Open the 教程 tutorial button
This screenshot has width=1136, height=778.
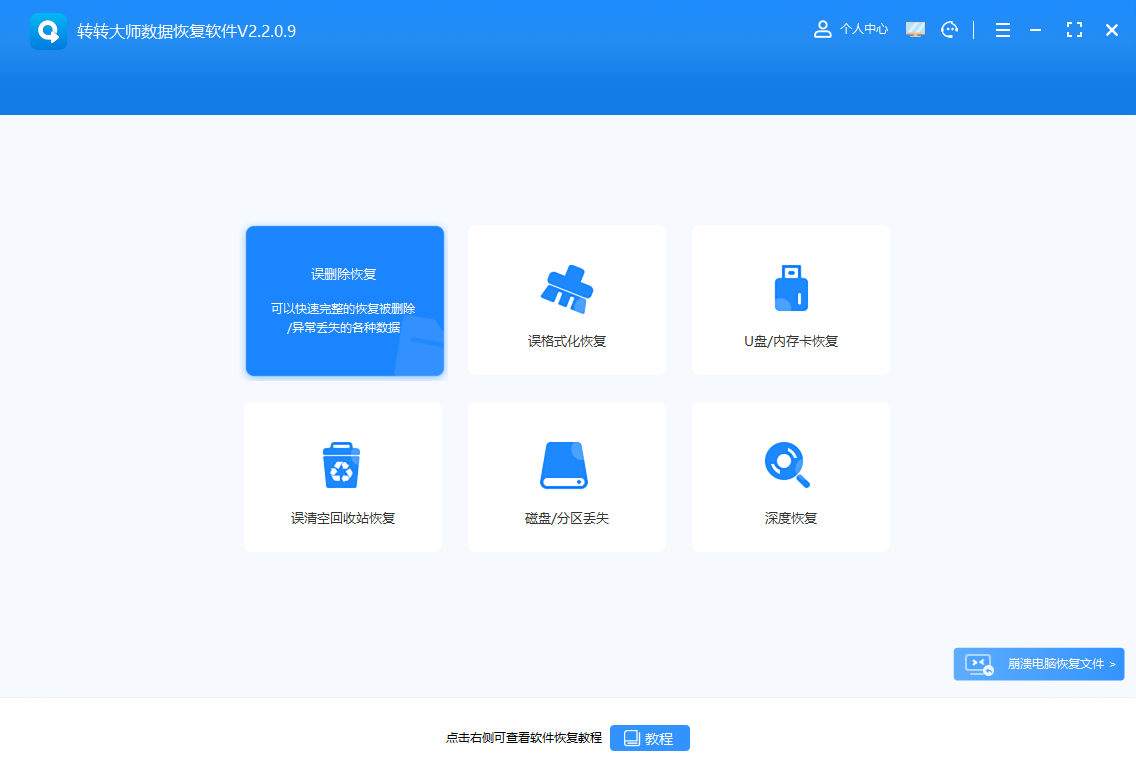(x=650, y=738)
